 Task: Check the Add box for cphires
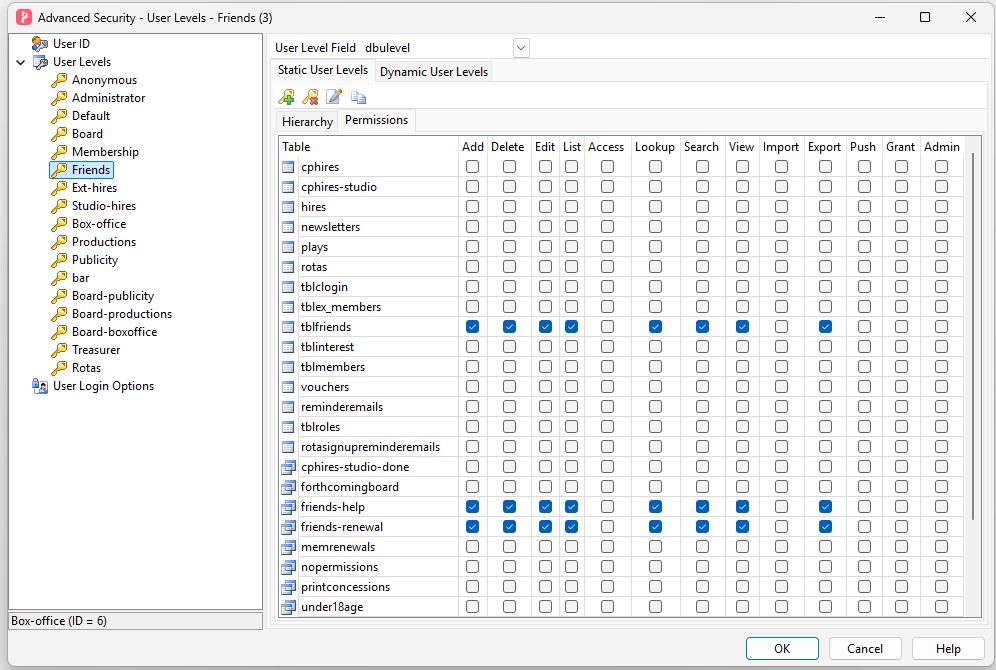472,166
